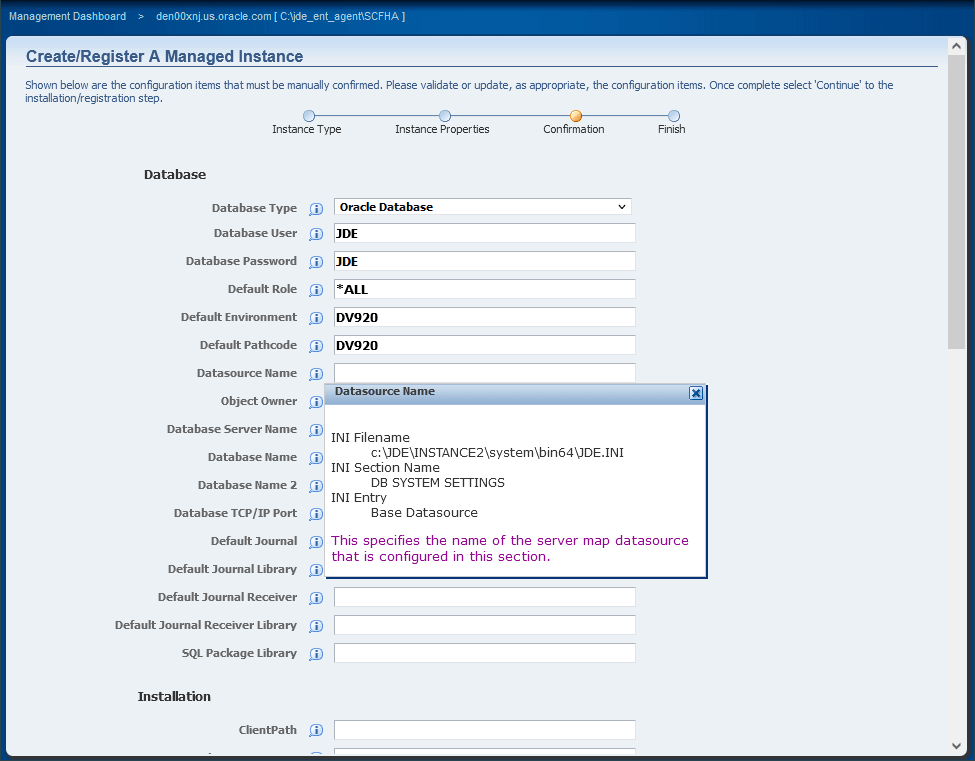The image size is (975, 761).
Task: Click the JDE.INI file path text
Action: pyautogui.click(x=497, y=453)
